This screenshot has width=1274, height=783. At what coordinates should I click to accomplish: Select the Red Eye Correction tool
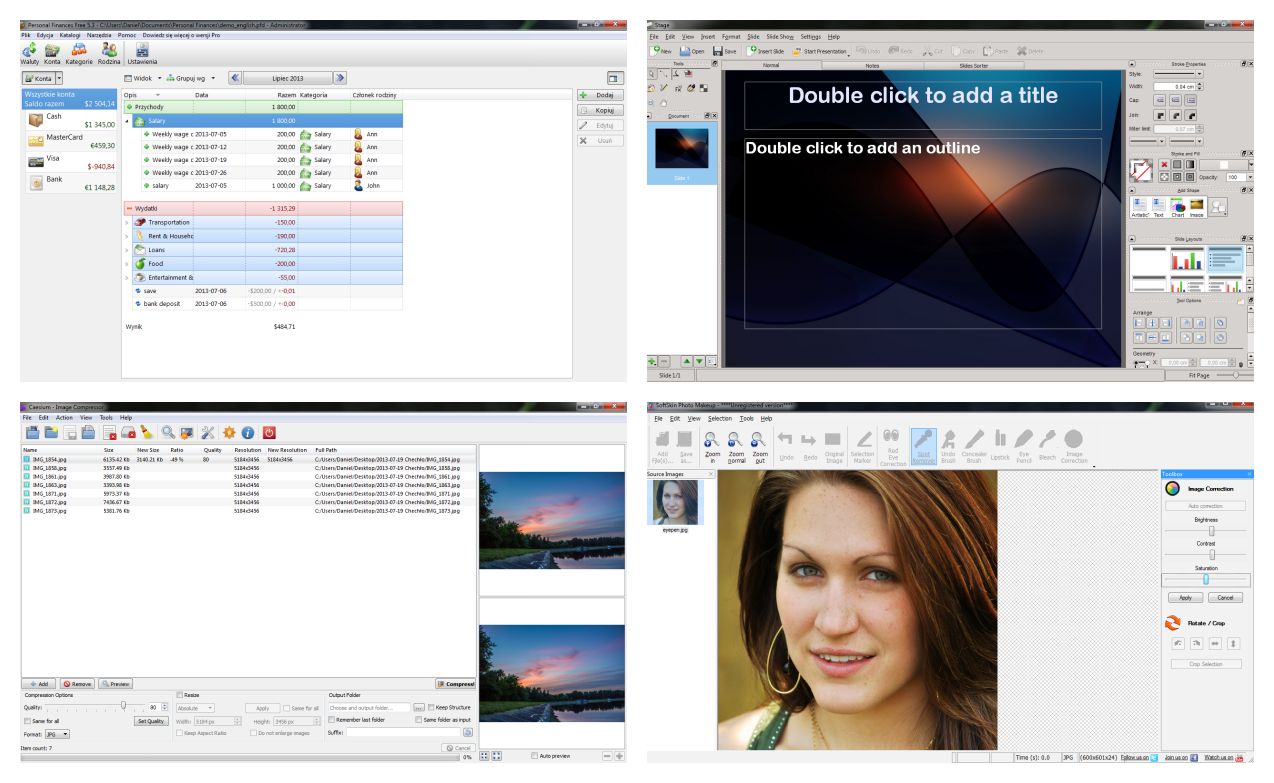pyautogui.click(x=892, y=447)
